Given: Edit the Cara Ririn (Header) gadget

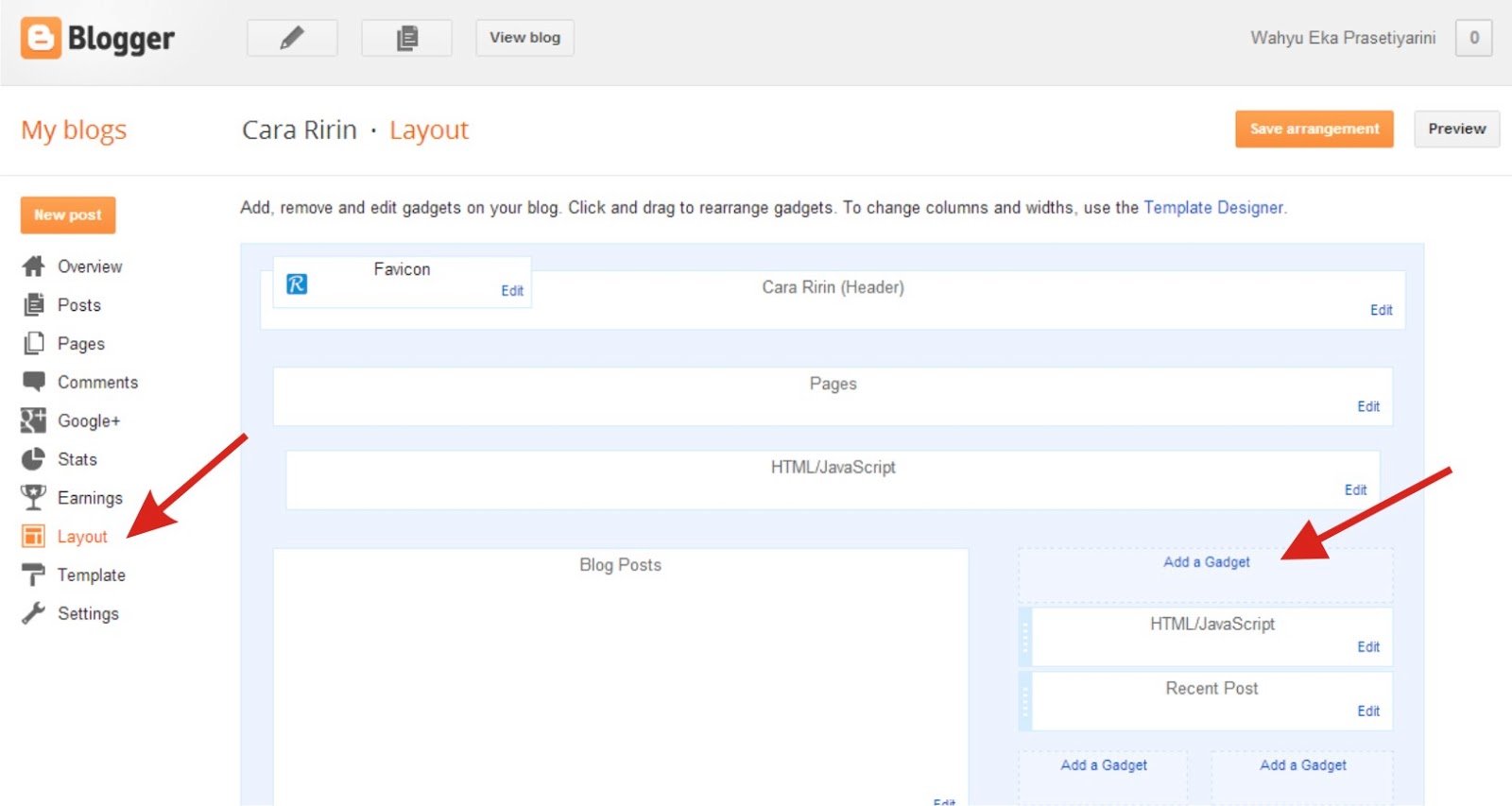Looking at the screenshot, I should [1382, 310].
